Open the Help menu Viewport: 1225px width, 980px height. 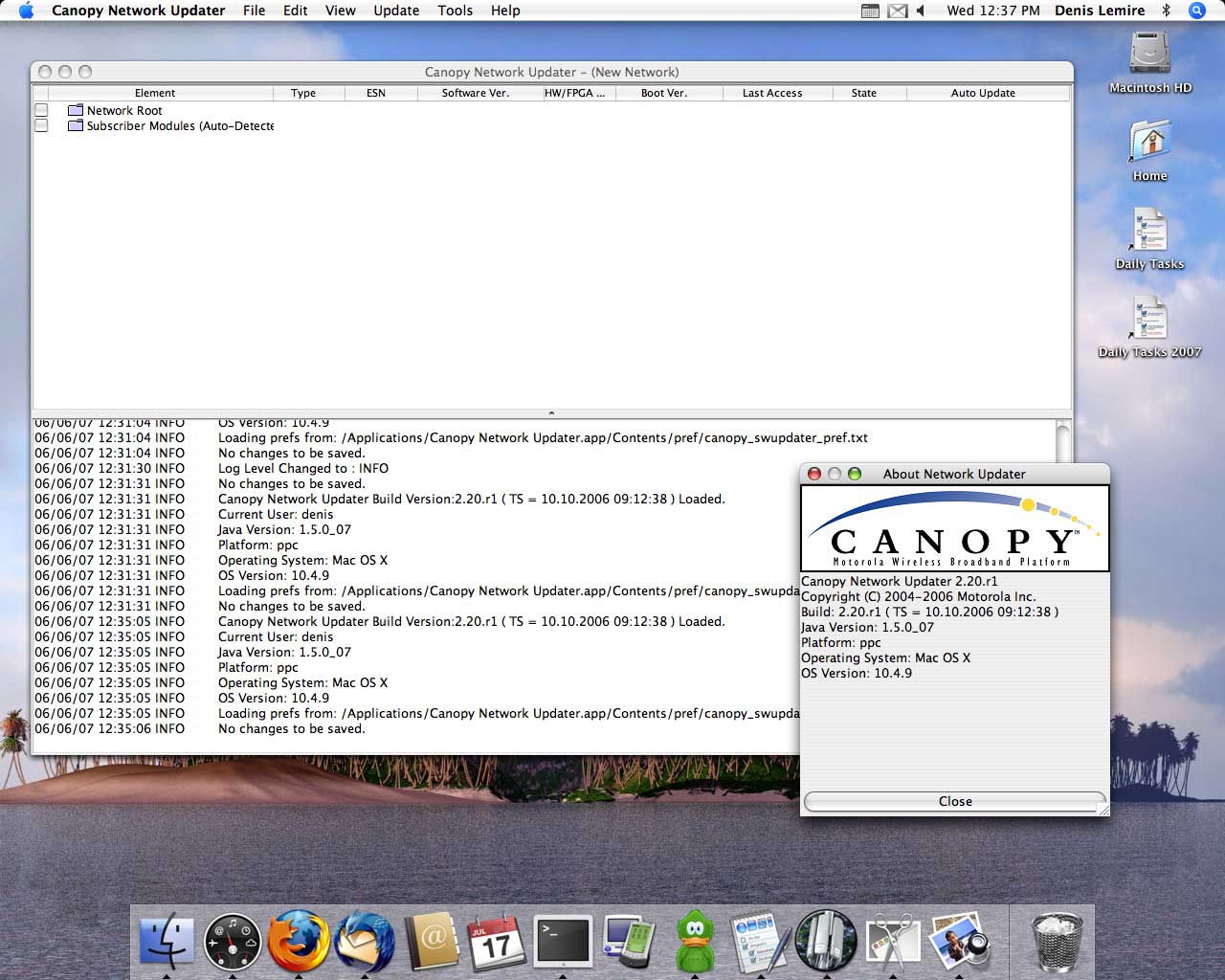(505, 11)
